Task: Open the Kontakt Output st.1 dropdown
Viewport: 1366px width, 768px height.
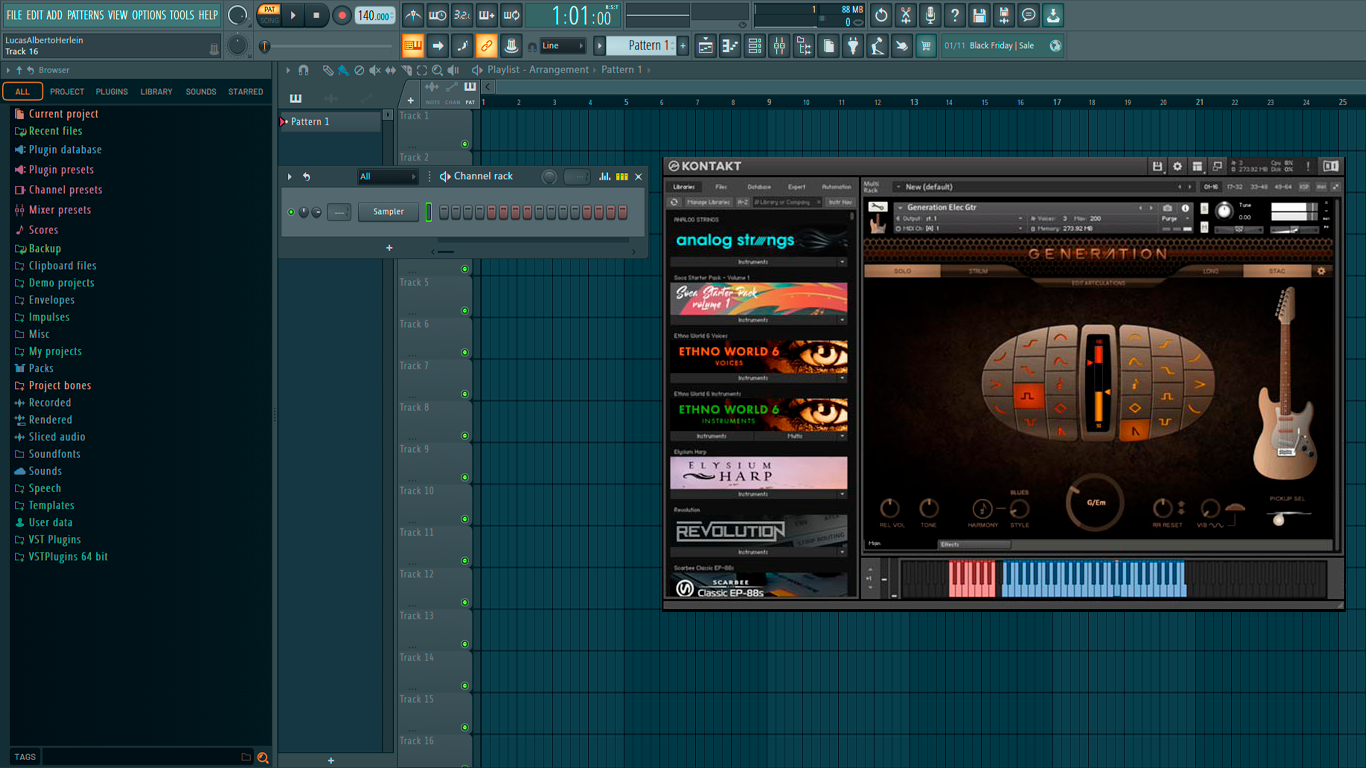Action: pos(960,218)
